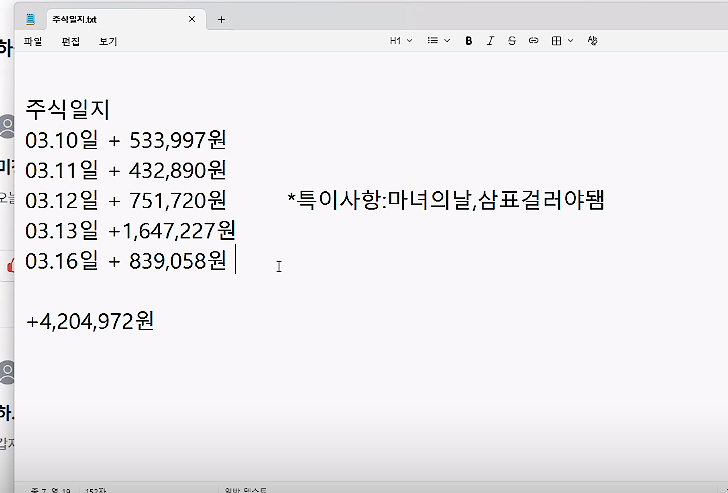Image resolution: width=728 pixels, height=493 pixels.
Task: Open the table insert dropdown
Action: point(562,41)
